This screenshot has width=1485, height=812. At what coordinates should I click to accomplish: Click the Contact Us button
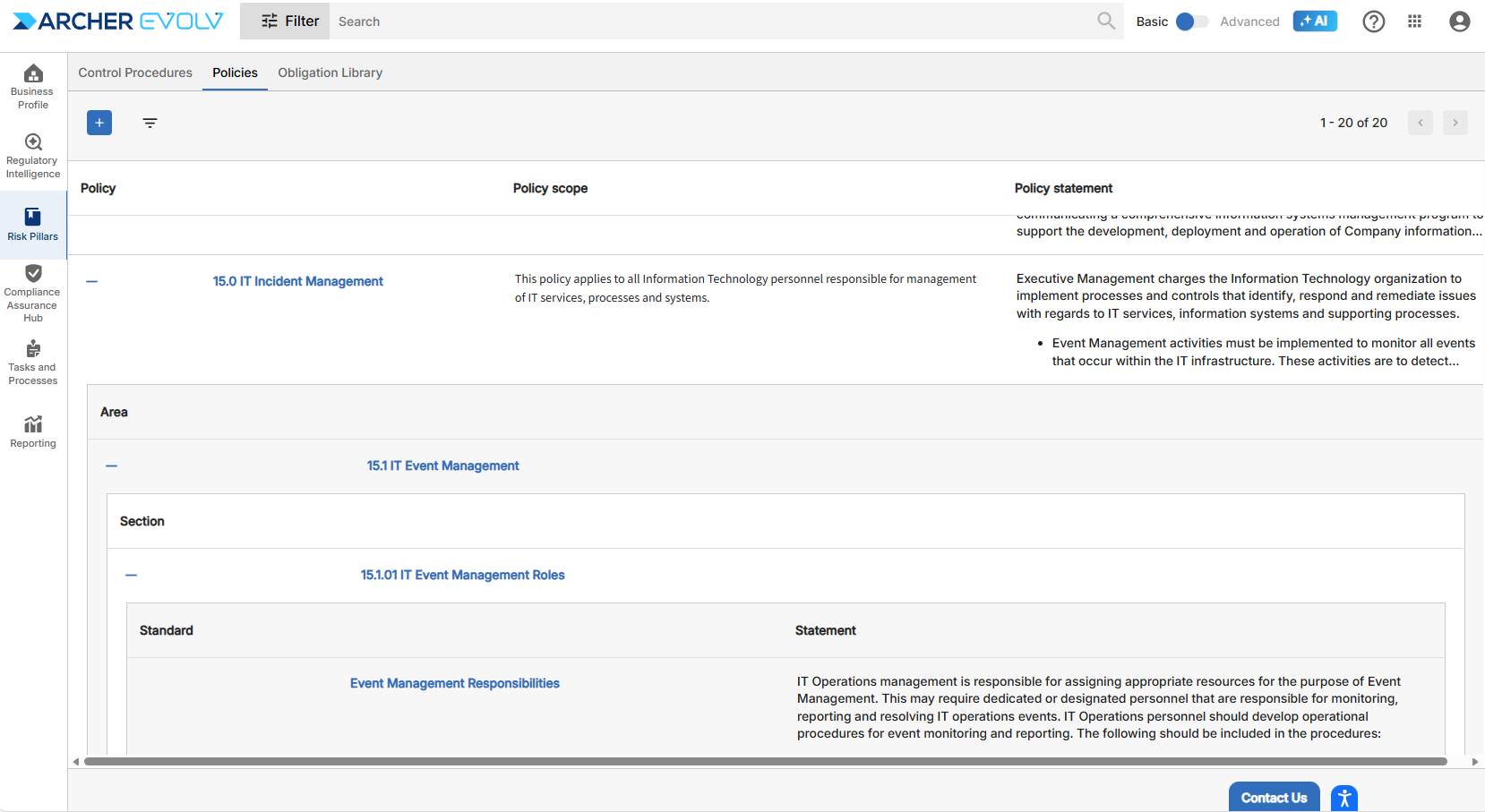pyautogui.click(x=1274, y=798)
